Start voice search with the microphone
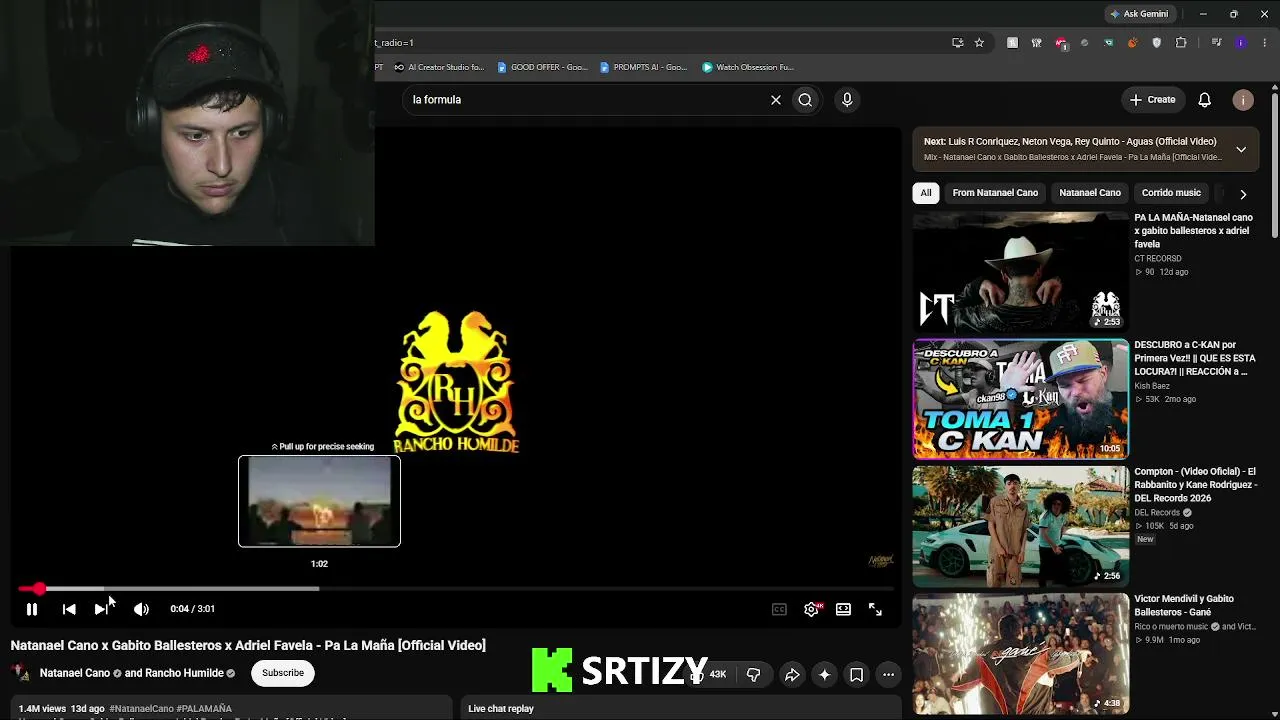The image size is (1280, 720). point(847,100)
